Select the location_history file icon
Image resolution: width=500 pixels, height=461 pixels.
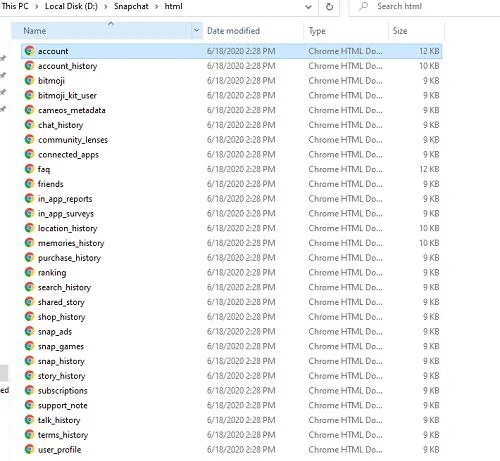[x=29, y=228]
